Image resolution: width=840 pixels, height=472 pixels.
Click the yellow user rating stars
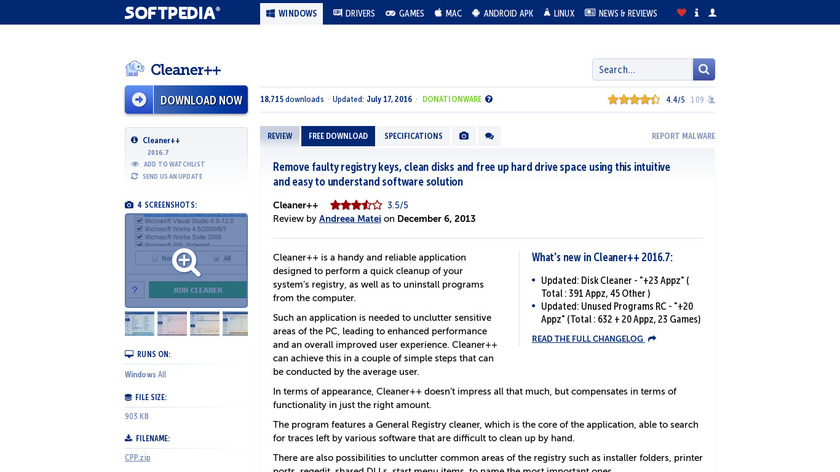(x=634, y=100)
